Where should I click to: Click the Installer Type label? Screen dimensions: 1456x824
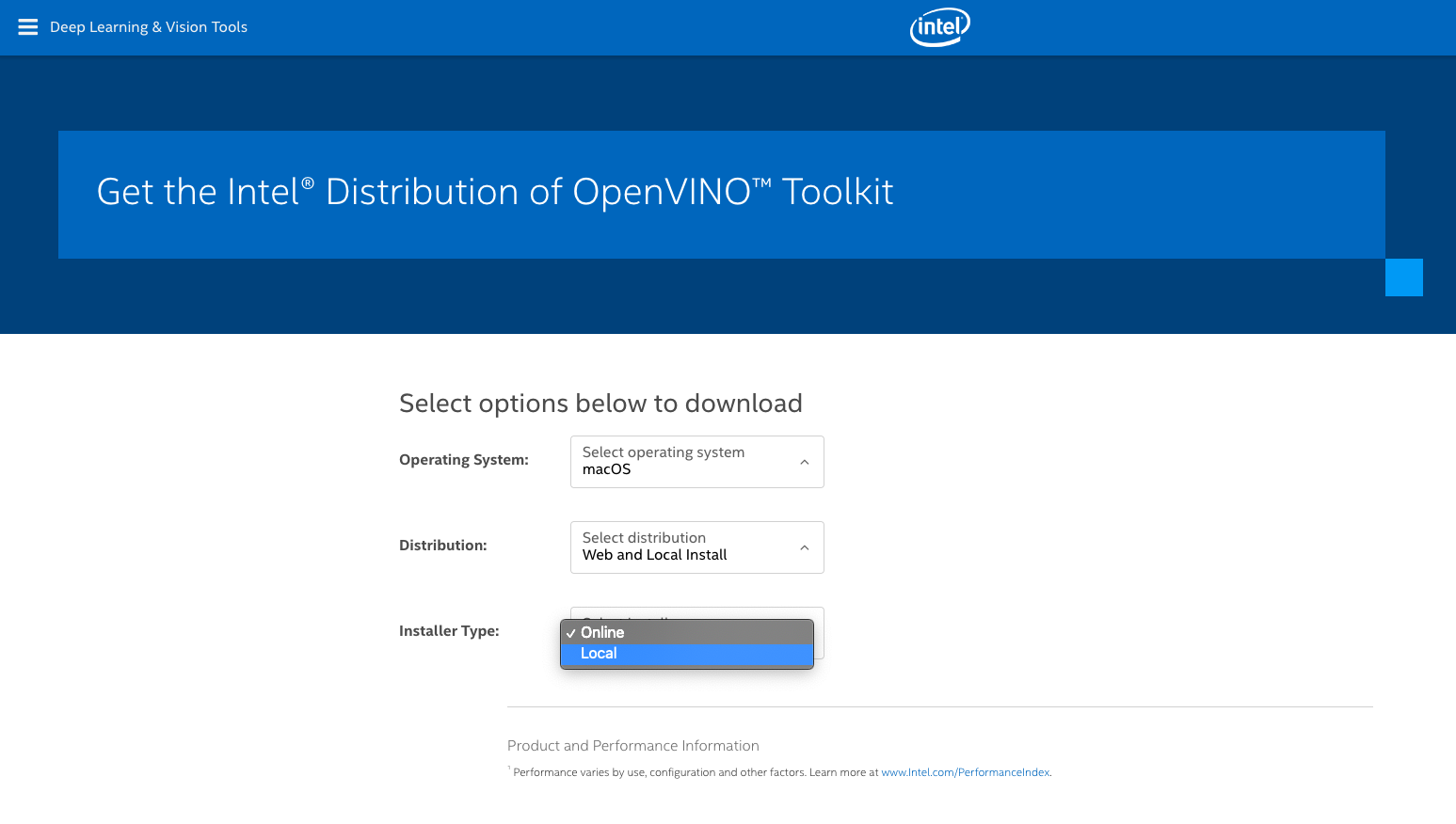(449, 630)
